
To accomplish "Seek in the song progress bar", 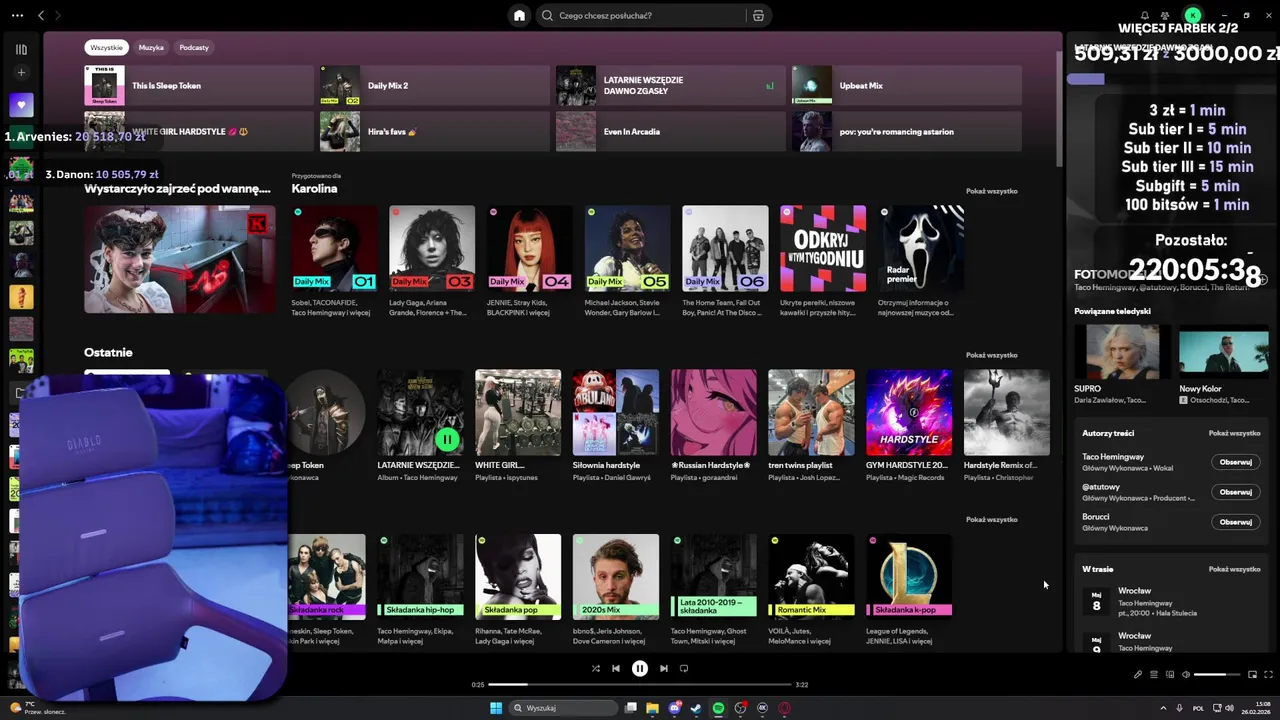I will click(x=640, y=684).
